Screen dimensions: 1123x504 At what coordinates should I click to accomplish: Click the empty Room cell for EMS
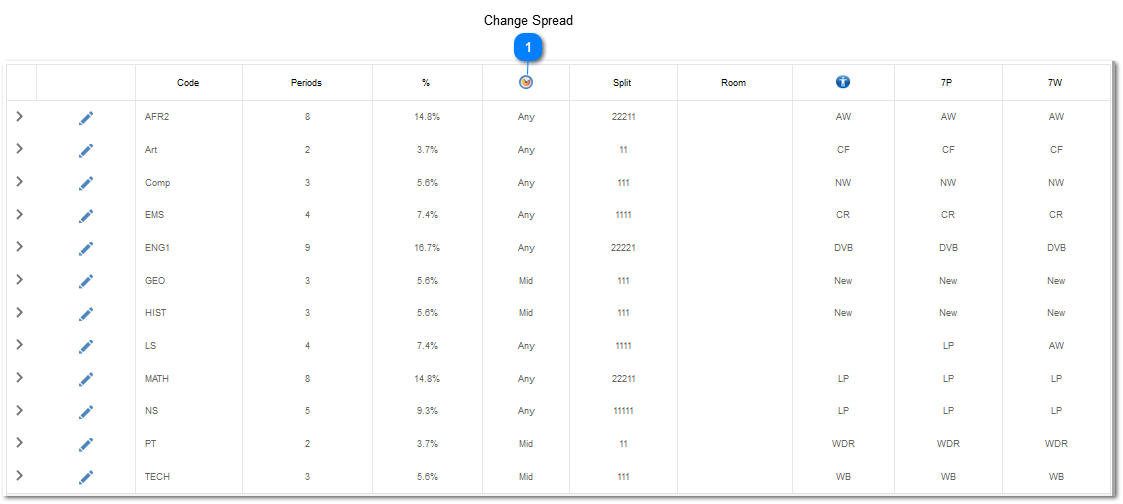pyautogui.click(x=734, y=215)
